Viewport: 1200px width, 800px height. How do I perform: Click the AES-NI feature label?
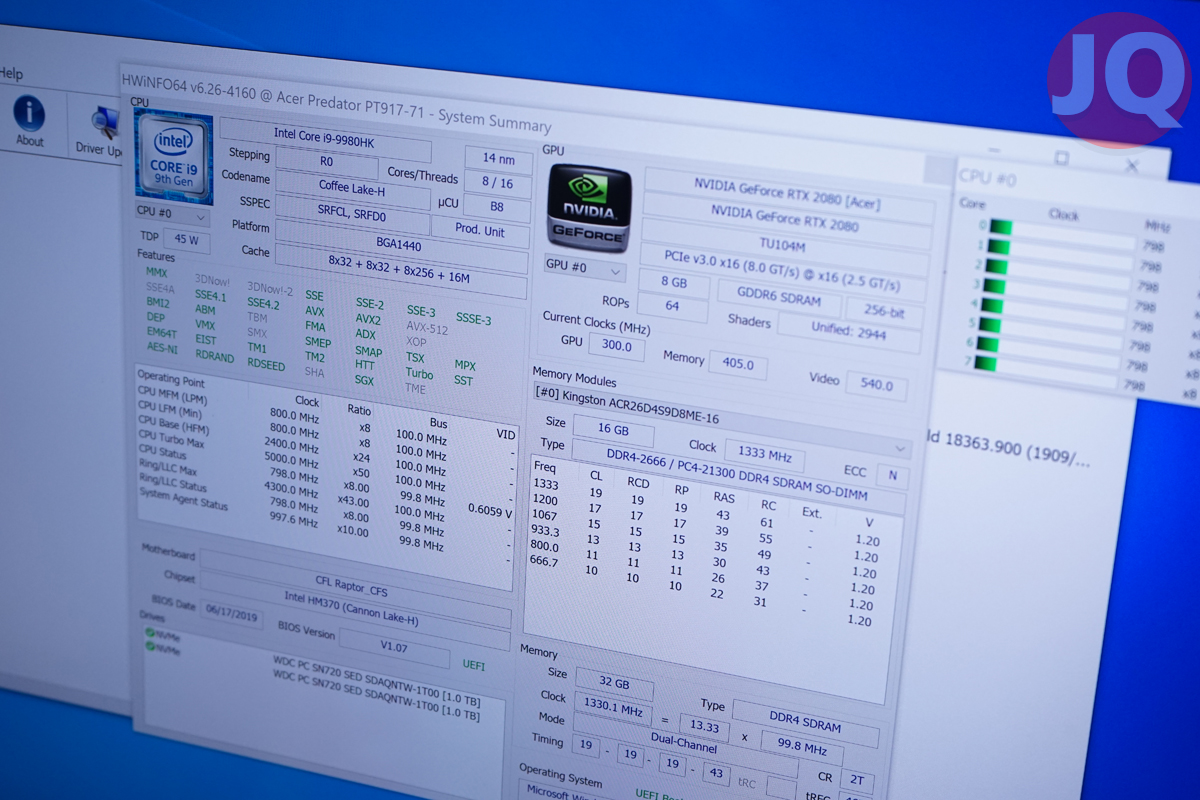(x=162, y=347)
